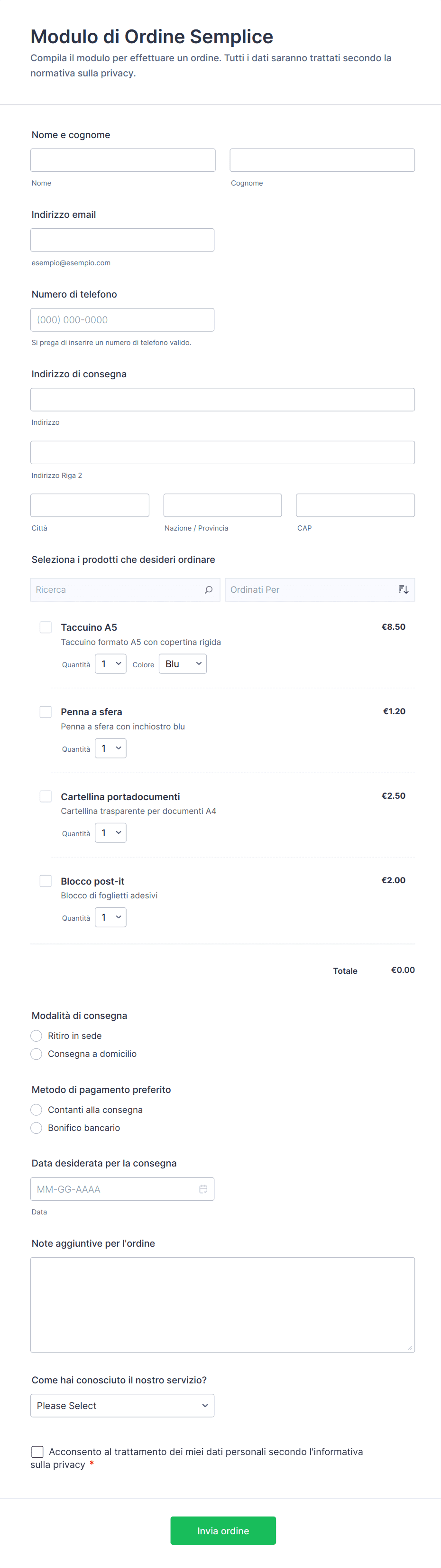Viewport: 441px width, 1568px height.
Task: Click the sort order icon in Ordinati Per
Action: tap(403, 589)
